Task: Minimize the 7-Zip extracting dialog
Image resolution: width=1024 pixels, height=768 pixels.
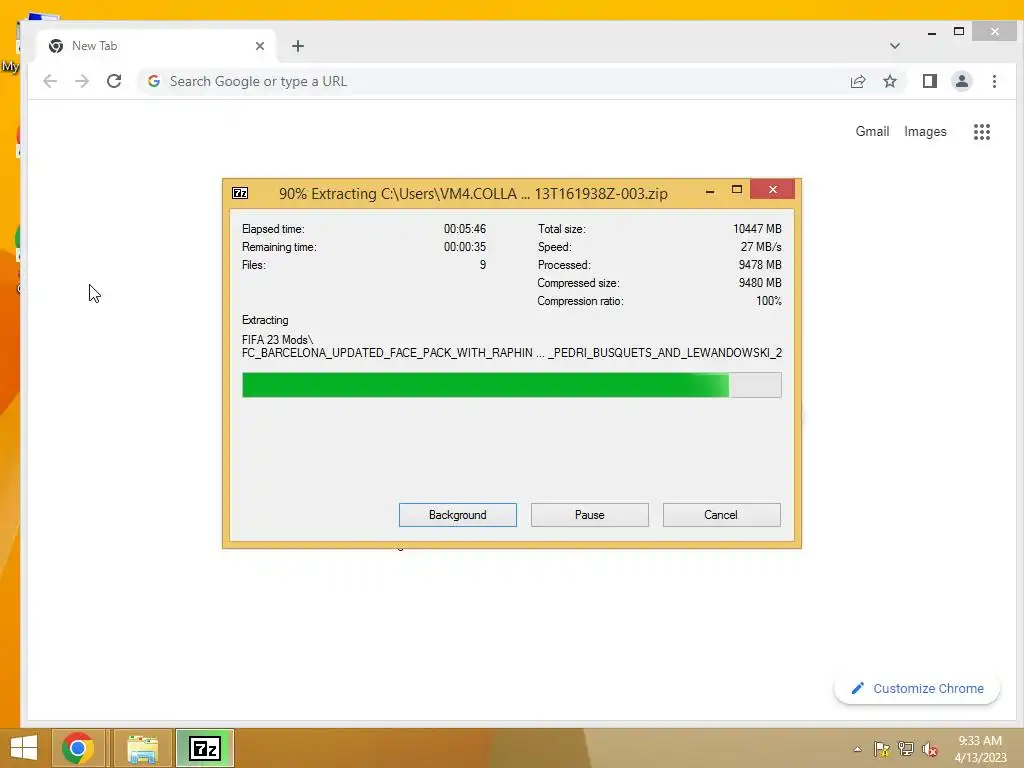Action: (x=710, y=191)
